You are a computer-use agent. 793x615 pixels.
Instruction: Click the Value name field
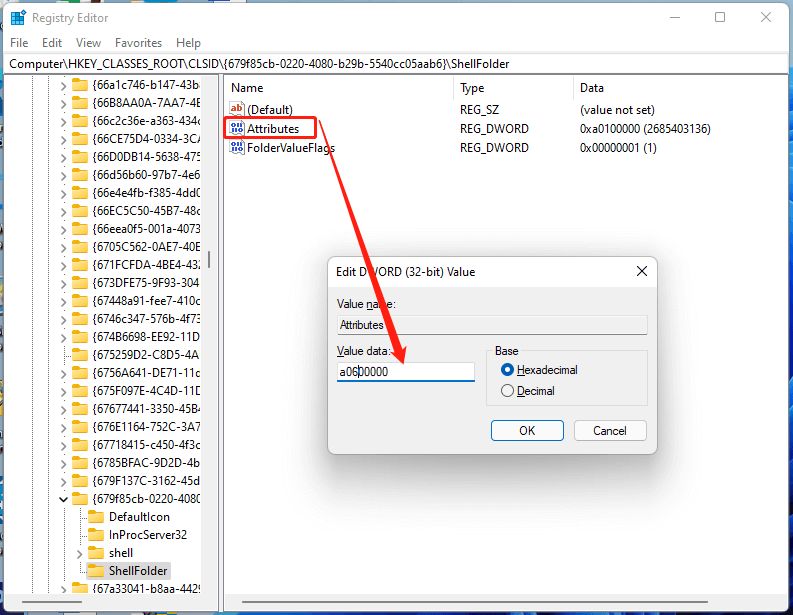[x=492, y=325]
